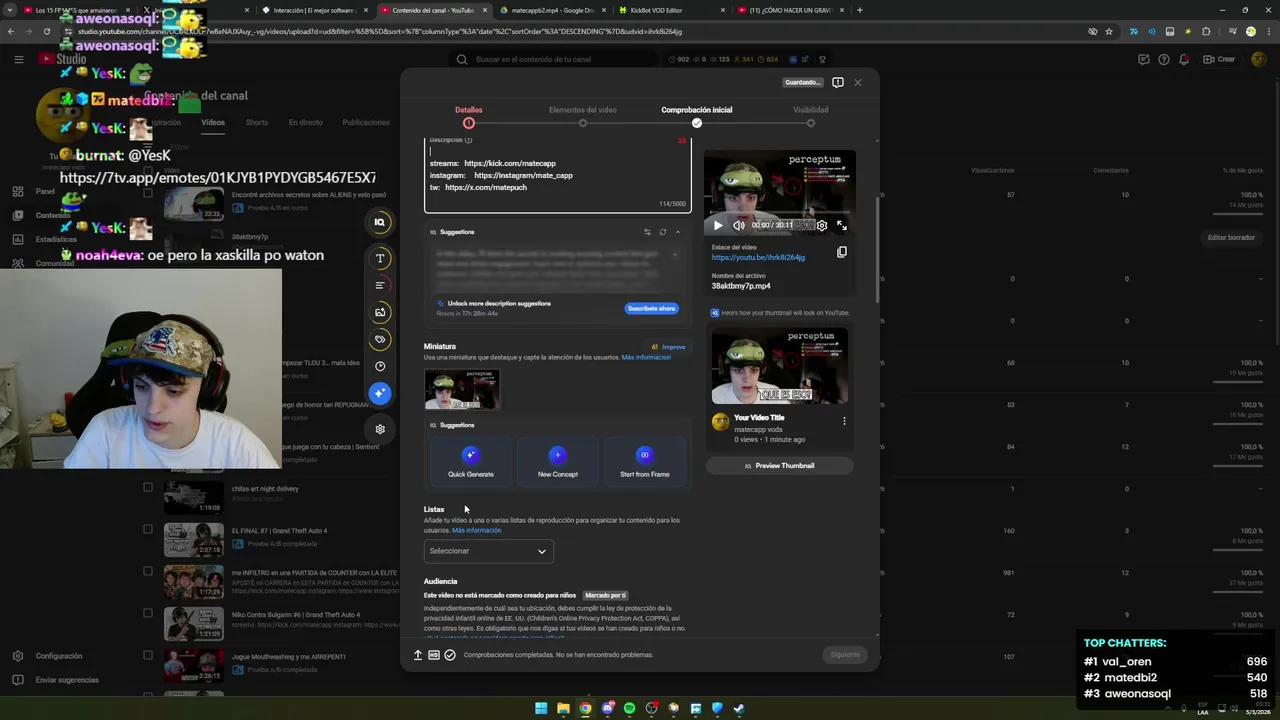Click the upload status arrow icon at the dialog bottom
This screenshot has width=1280, height=720.
pos(418,655)
